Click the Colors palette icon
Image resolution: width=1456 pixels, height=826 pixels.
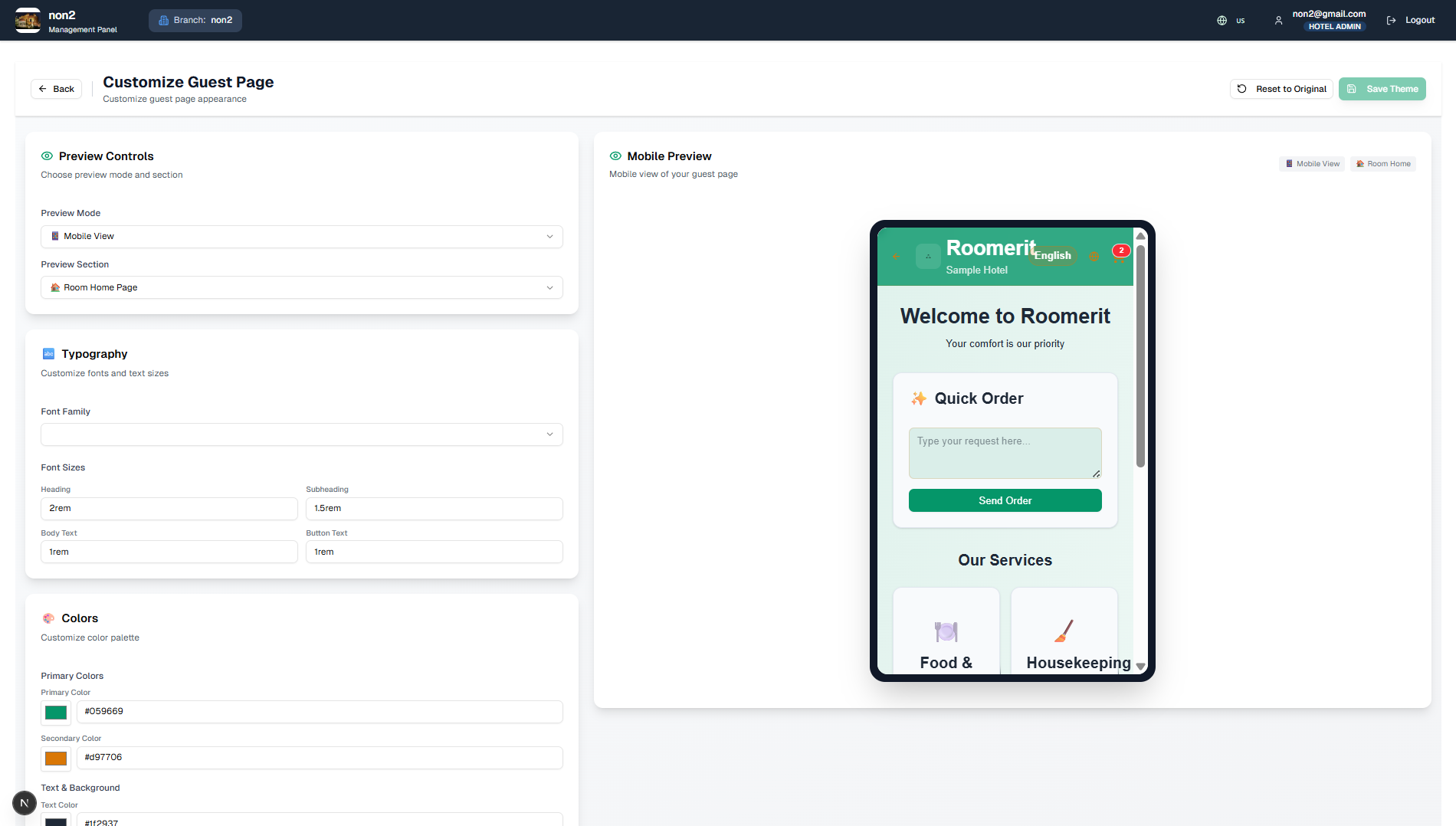click(x=48, y=618)
